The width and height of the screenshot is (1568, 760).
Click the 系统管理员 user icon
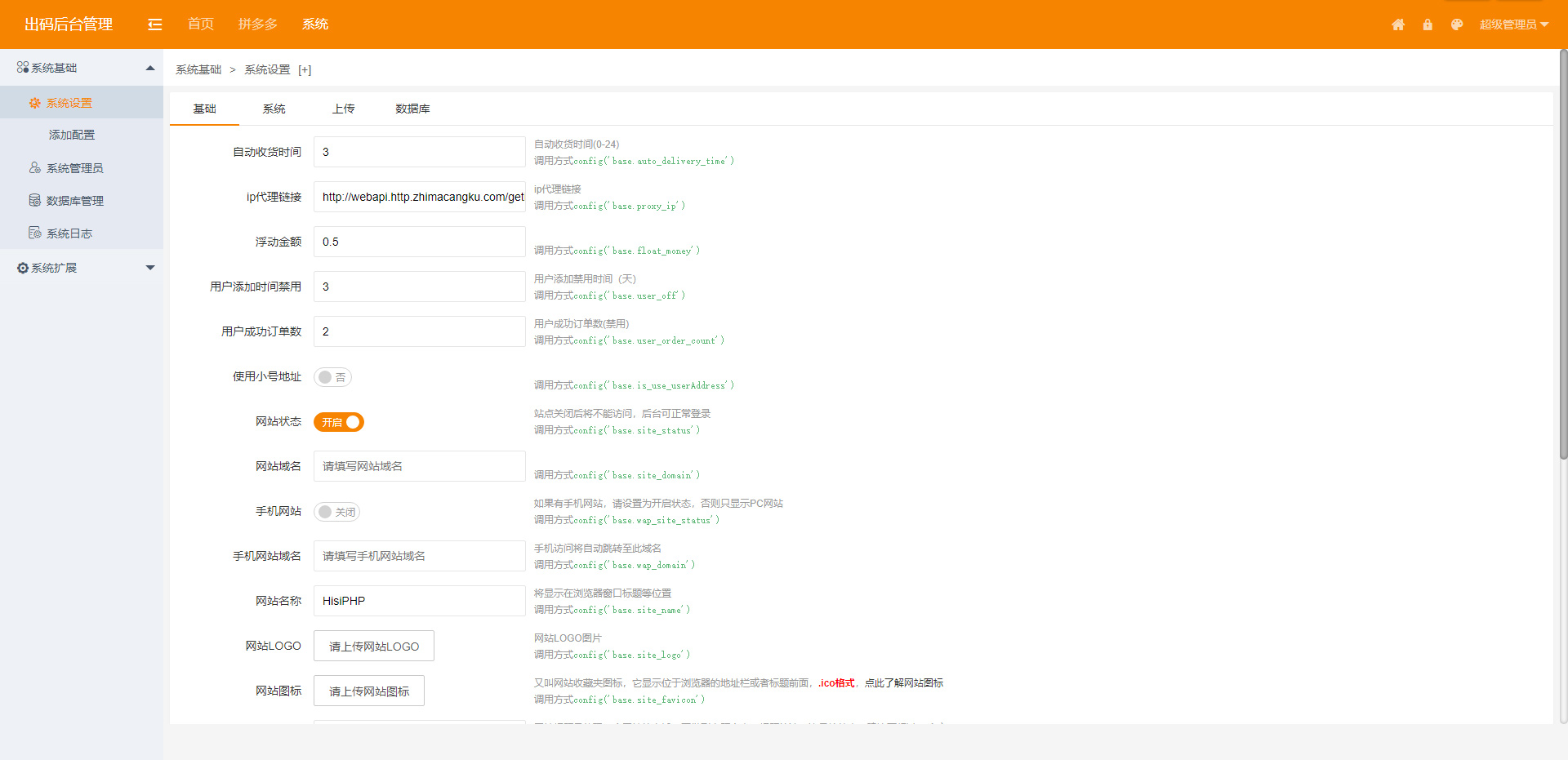click(x=35, y=168)
